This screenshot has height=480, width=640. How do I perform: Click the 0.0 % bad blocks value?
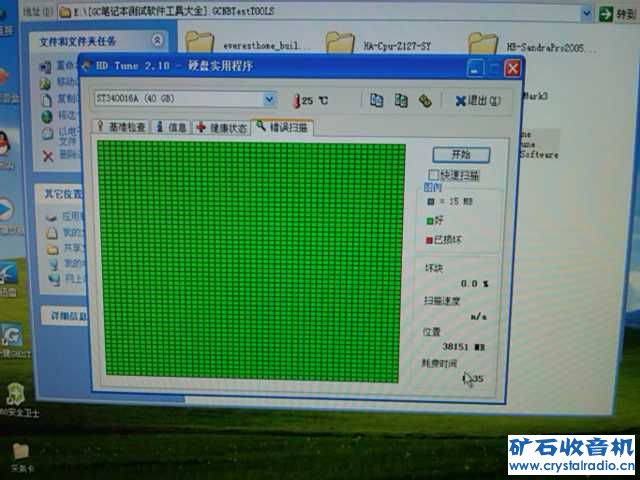pyautogui.click(x=474, y=283)
